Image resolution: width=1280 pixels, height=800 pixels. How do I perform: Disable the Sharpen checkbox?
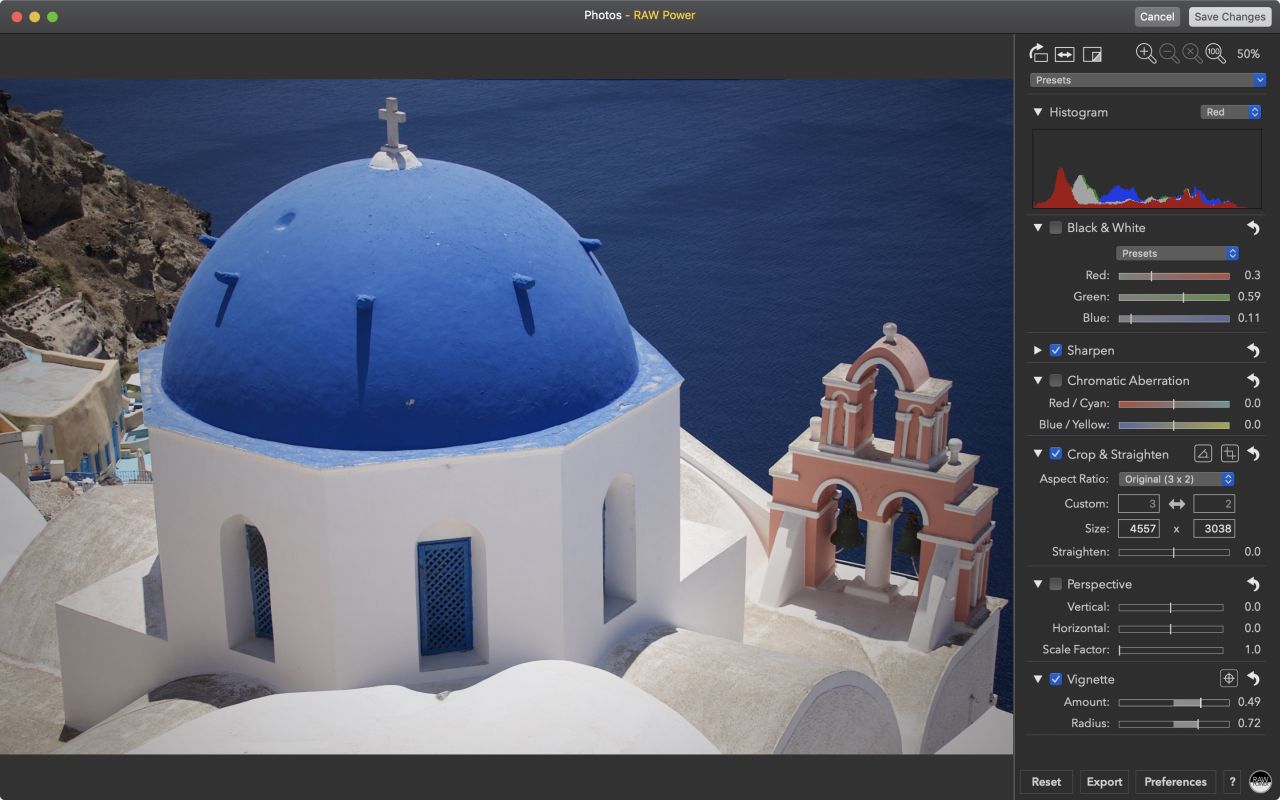1055,351
